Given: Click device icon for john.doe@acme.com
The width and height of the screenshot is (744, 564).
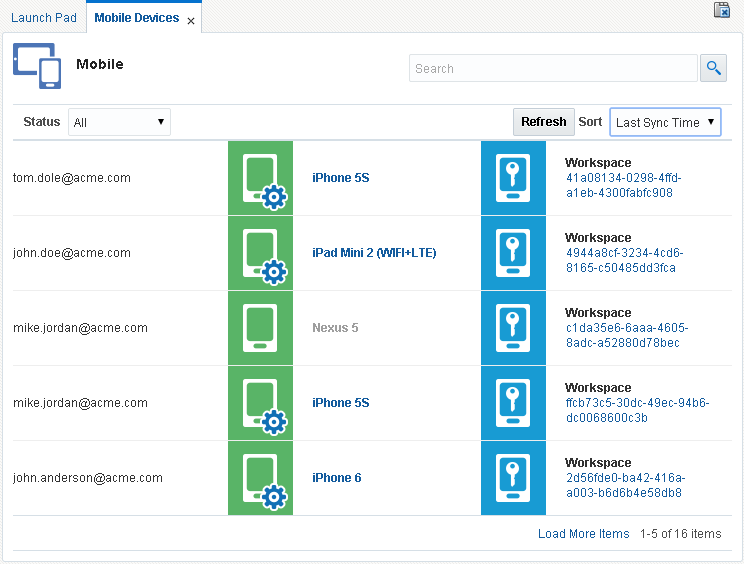Looking at the screenshot, I should pos(260,253).
